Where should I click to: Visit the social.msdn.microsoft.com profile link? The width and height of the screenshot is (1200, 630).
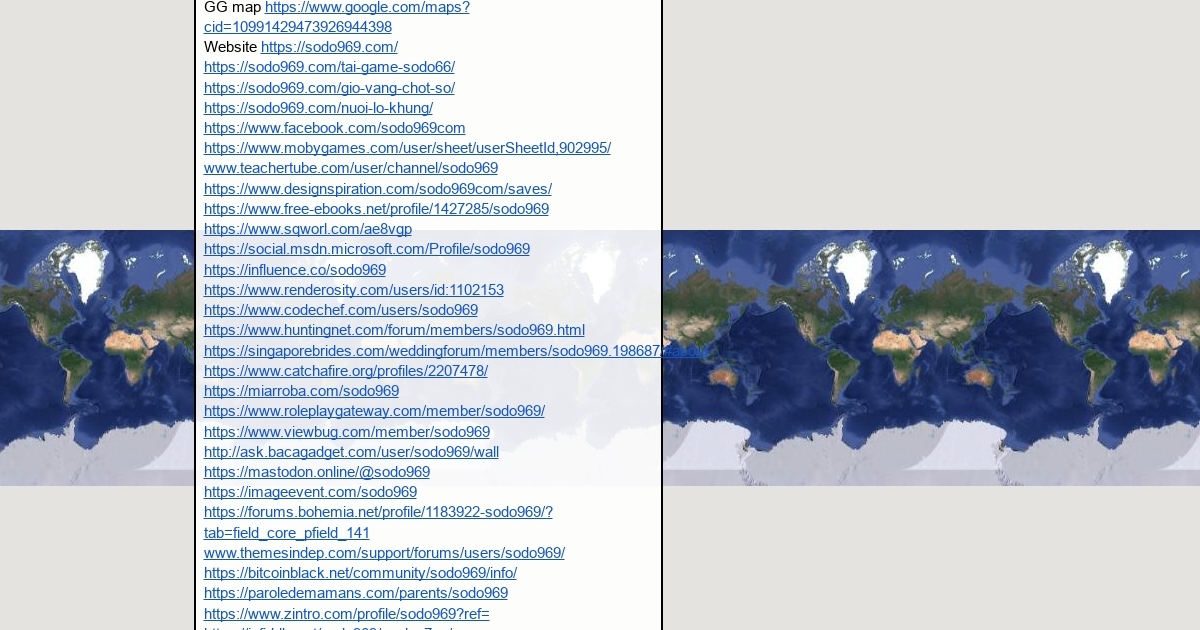tap(366, 249)
